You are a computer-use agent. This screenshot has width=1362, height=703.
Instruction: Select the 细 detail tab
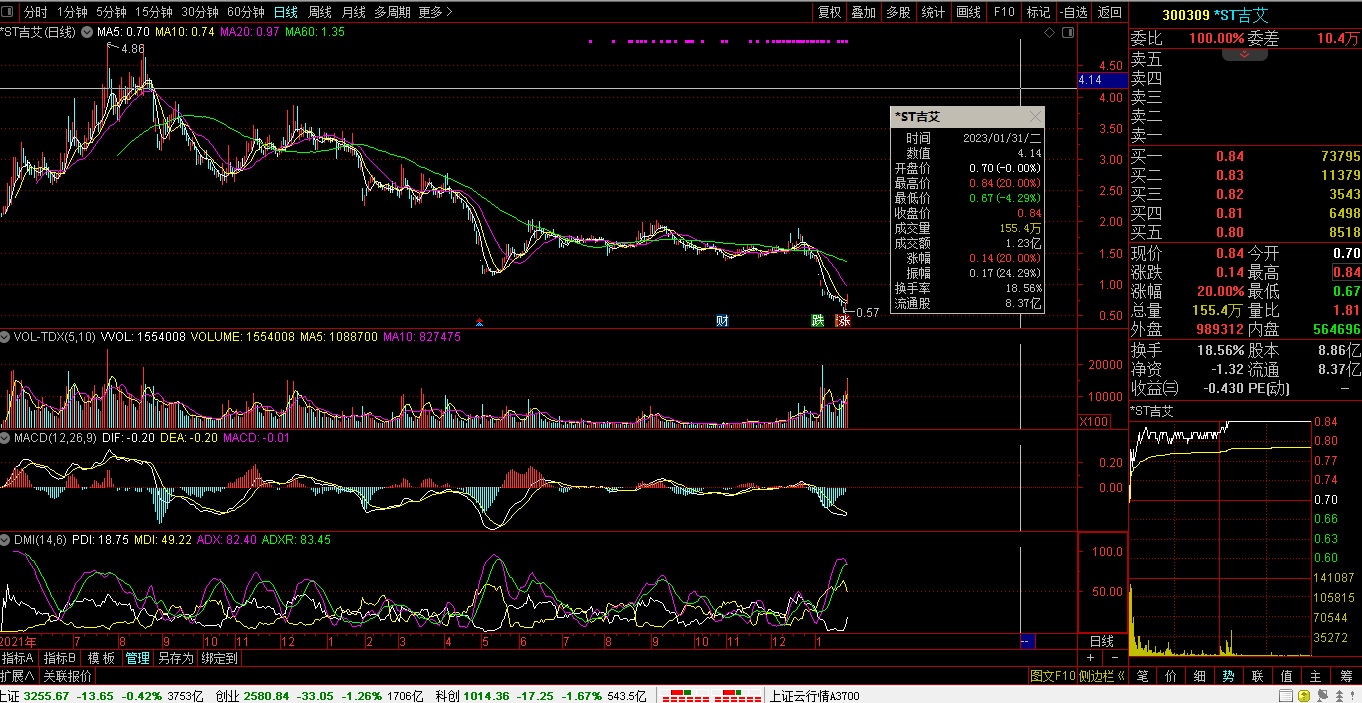[1201, 676]
